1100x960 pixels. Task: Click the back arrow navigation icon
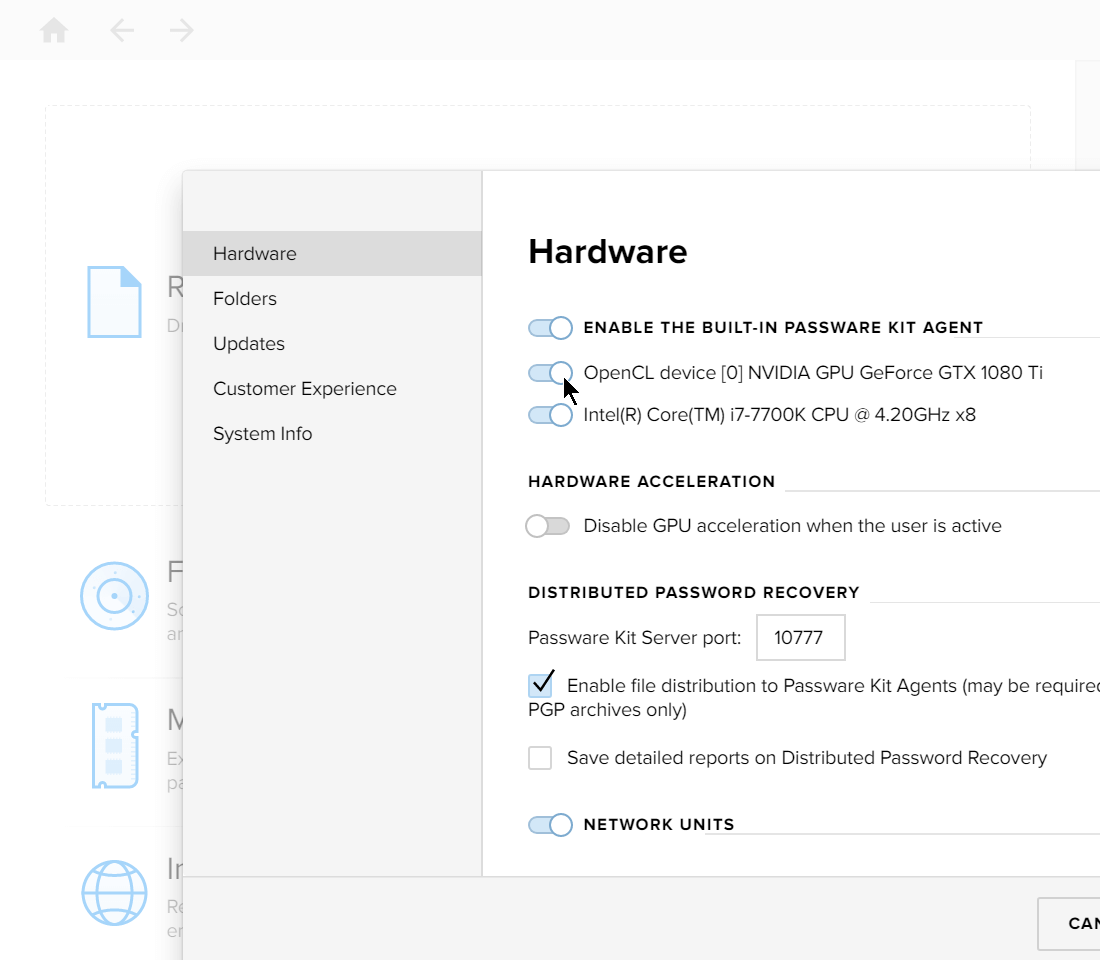(x=122, y=30)
